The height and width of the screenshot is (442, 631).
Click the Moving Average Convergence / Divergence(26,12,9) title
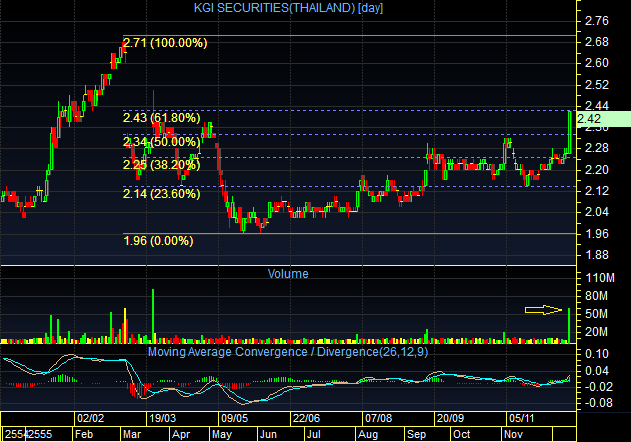pos(288,352)
